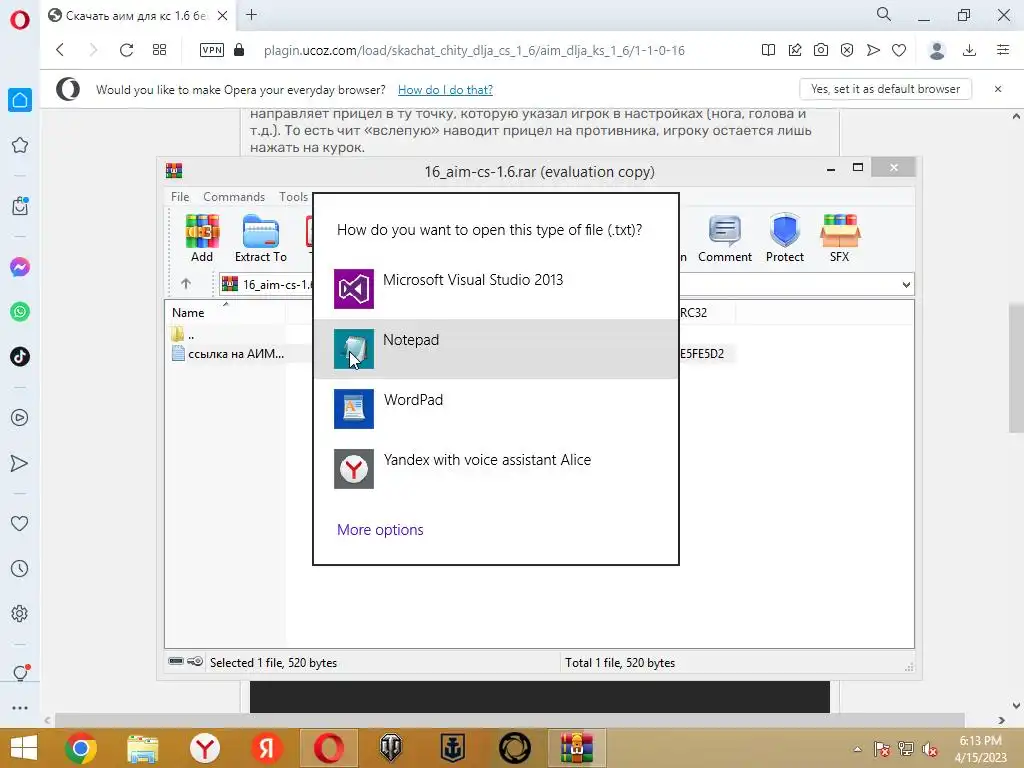Go up one folder in WinRAR
Viewport: 1024px width, 768px height.
185,284
